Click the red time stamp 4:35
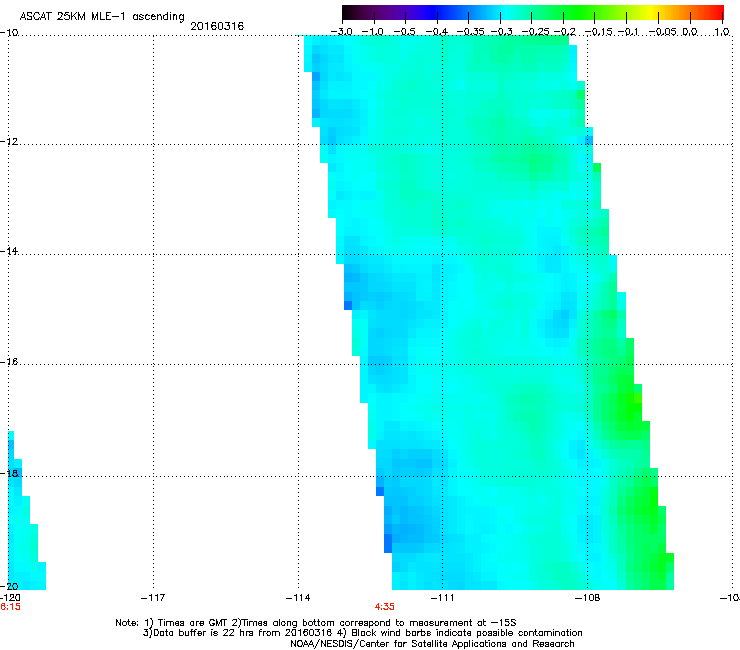The image size is (740, 650). 385,607
